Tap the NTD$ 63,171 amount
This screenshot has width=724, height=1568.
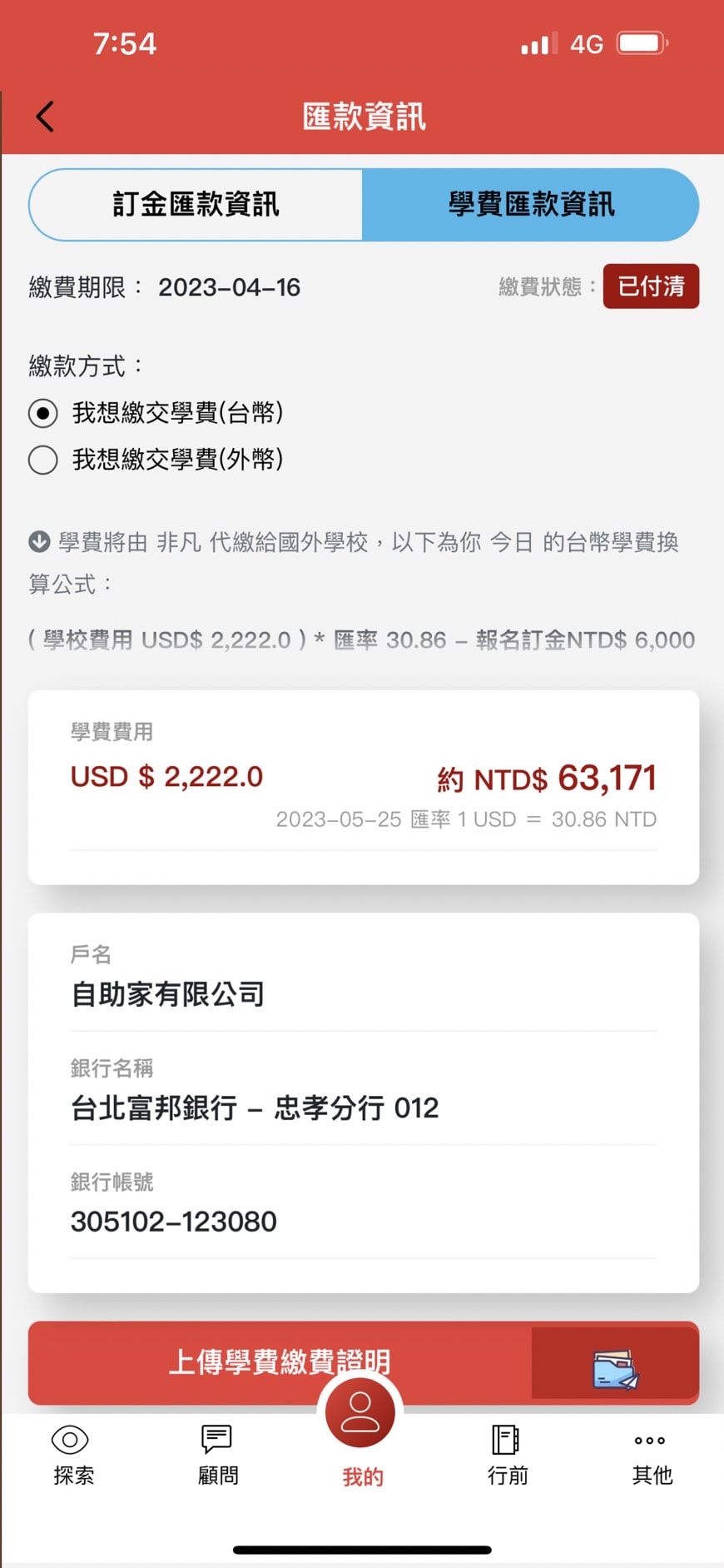pos(548,779)
